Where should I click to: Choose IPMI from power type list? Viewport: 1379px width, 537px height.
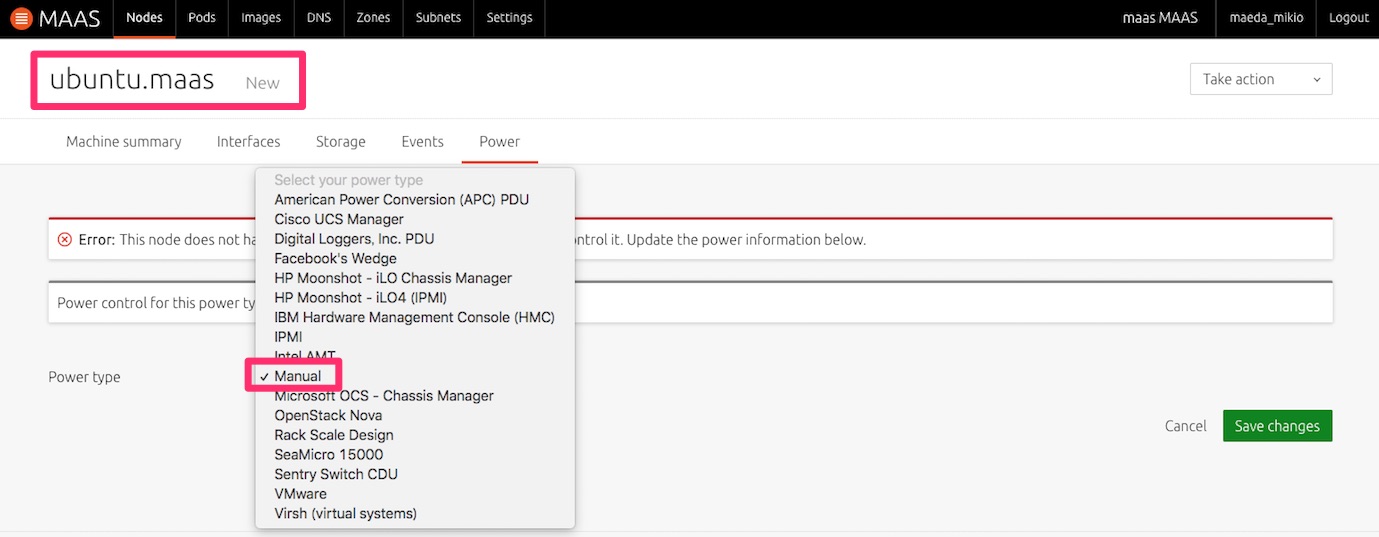[288, 337]
